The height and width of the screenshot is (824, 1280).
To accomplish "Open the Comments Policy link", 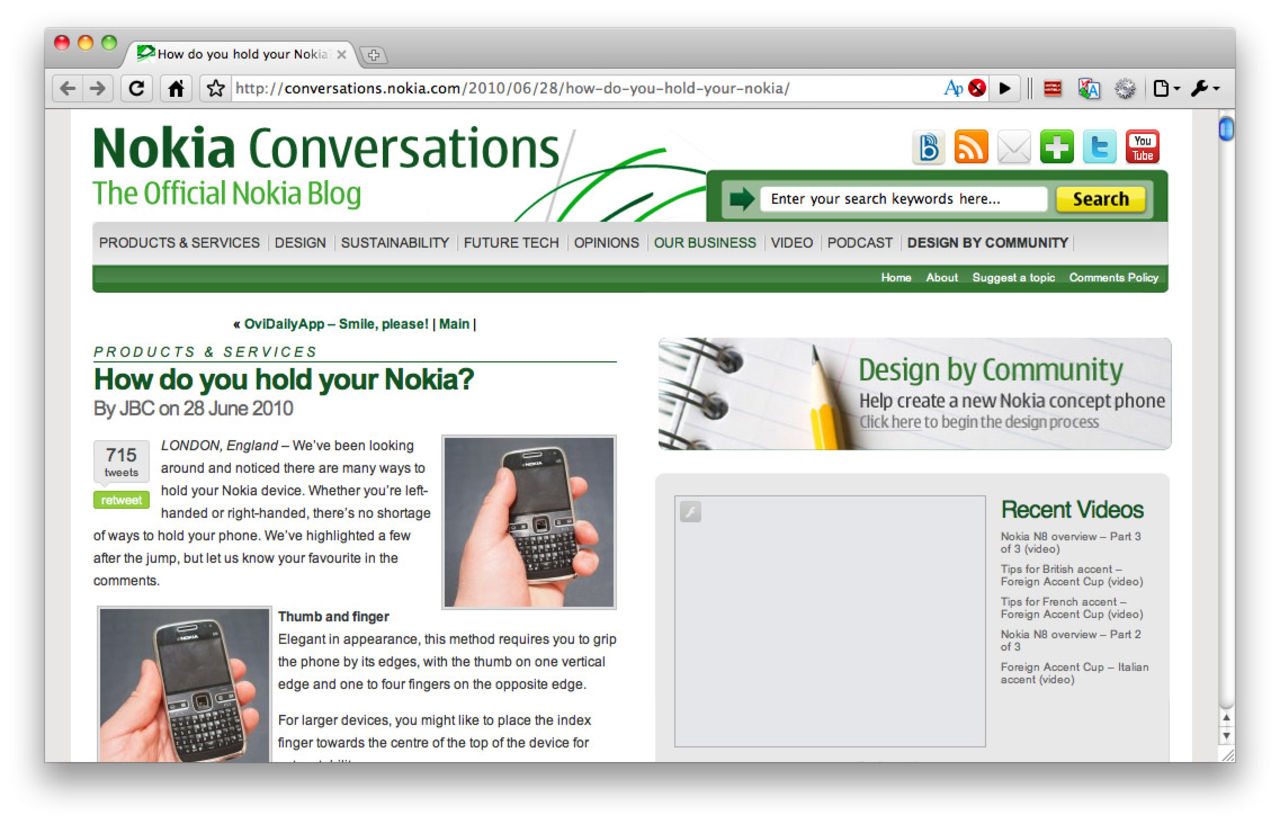I will click(1114, 278).
